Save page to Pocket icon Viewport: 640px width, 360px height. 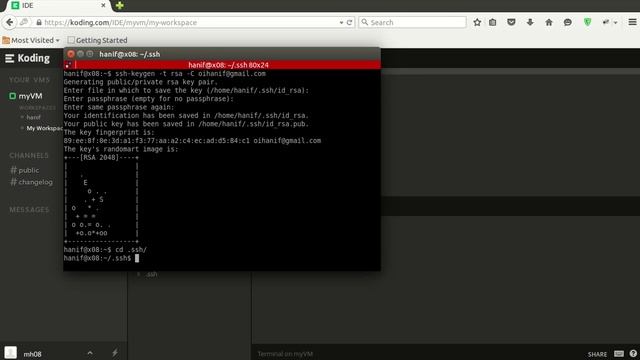[x=511, y=22]
